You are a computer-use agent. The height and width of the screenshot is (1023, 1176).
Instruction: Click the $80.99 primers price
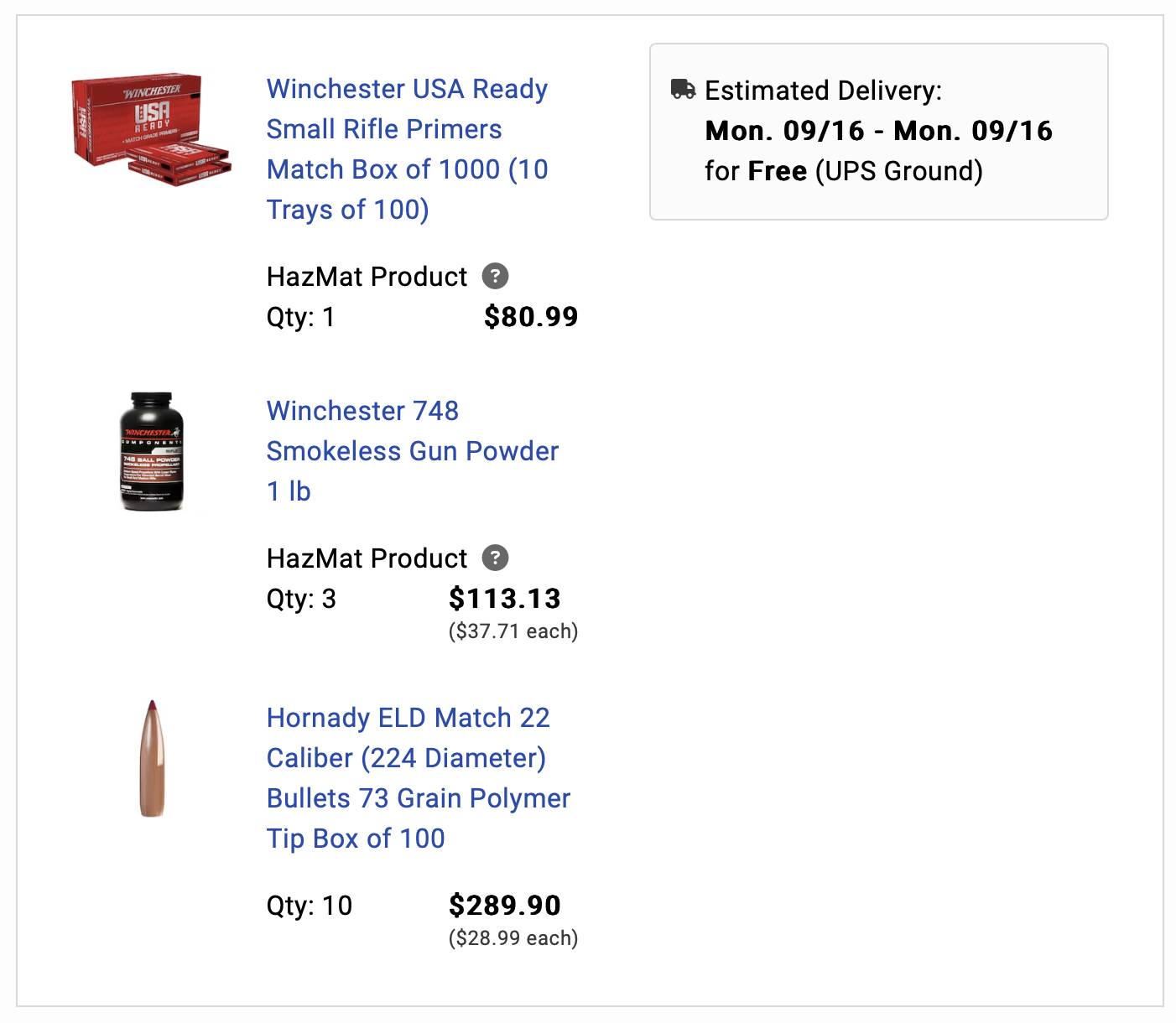531,317
